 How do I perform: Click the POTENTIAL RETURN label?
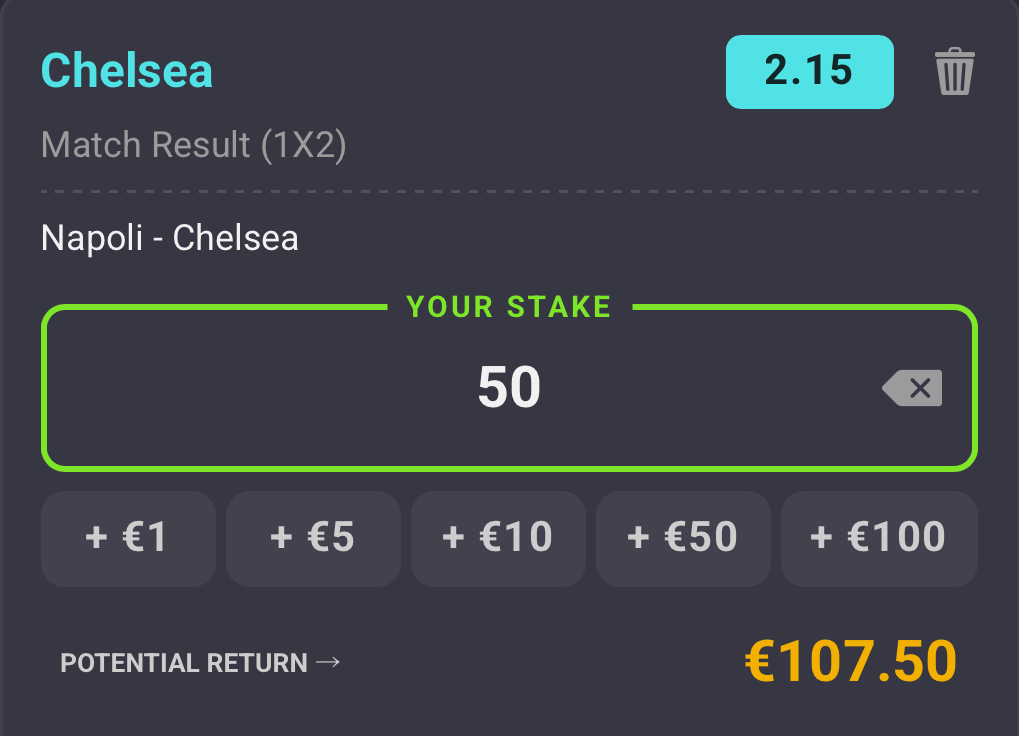pyautogui.click(x=184, y=663)
